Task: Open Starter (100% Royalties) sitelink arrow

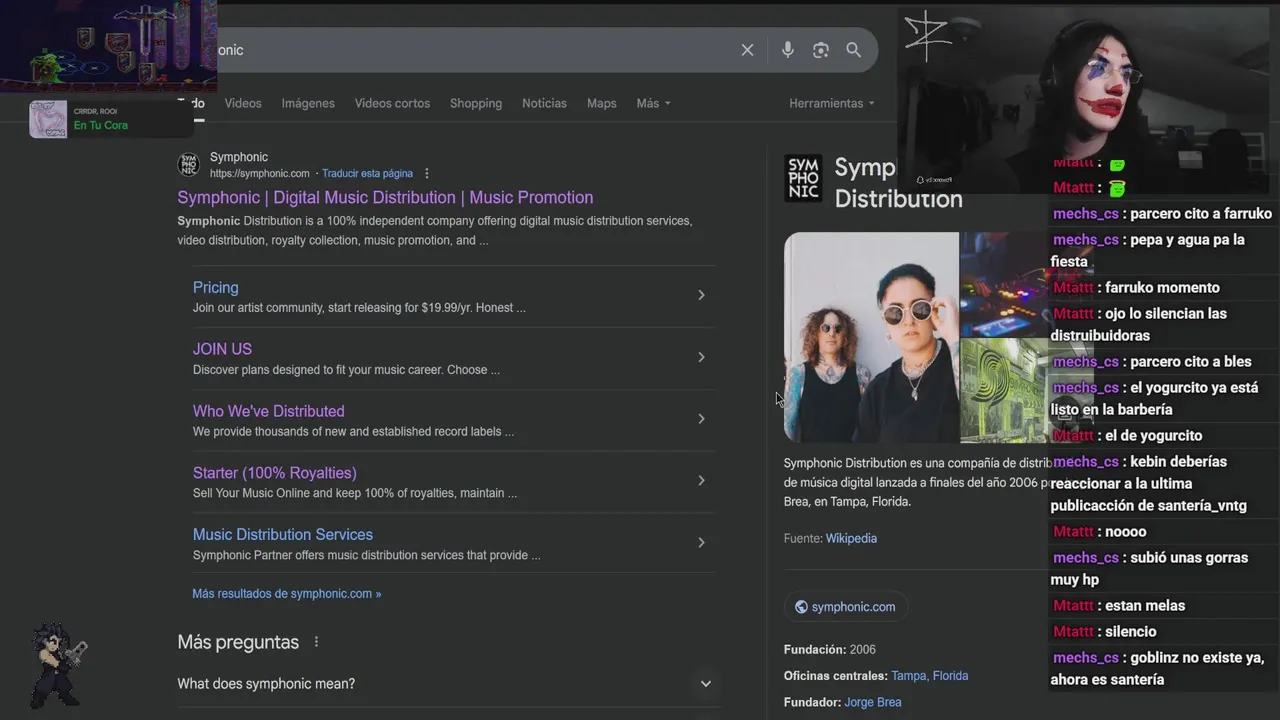Action: point(701,481)
